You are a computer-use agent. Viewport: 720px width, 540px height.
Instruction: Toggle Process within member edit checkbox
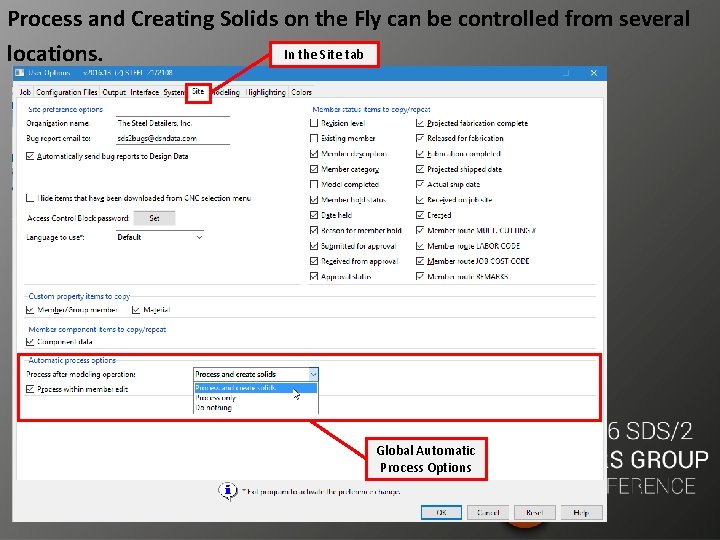coord(30,389)
